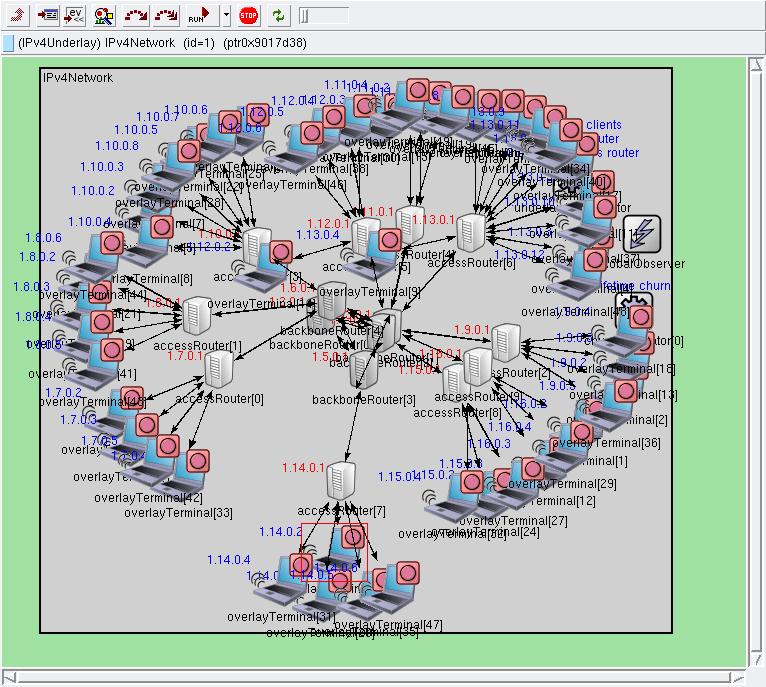Open the find/inspect objects tool
Screen dimensions: 766x687
[x=104, y=15]
